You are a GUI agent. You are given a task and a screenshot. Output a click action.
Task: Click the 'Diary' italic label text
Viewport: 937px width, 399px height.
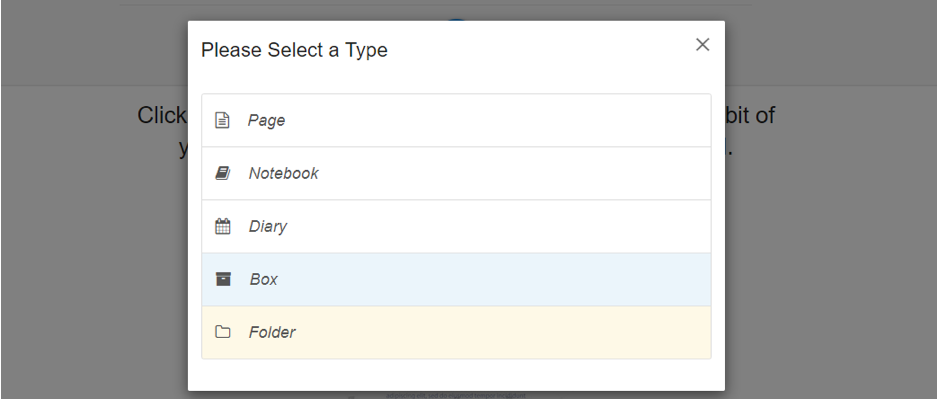pyautogui.click(x=268, y=227)
